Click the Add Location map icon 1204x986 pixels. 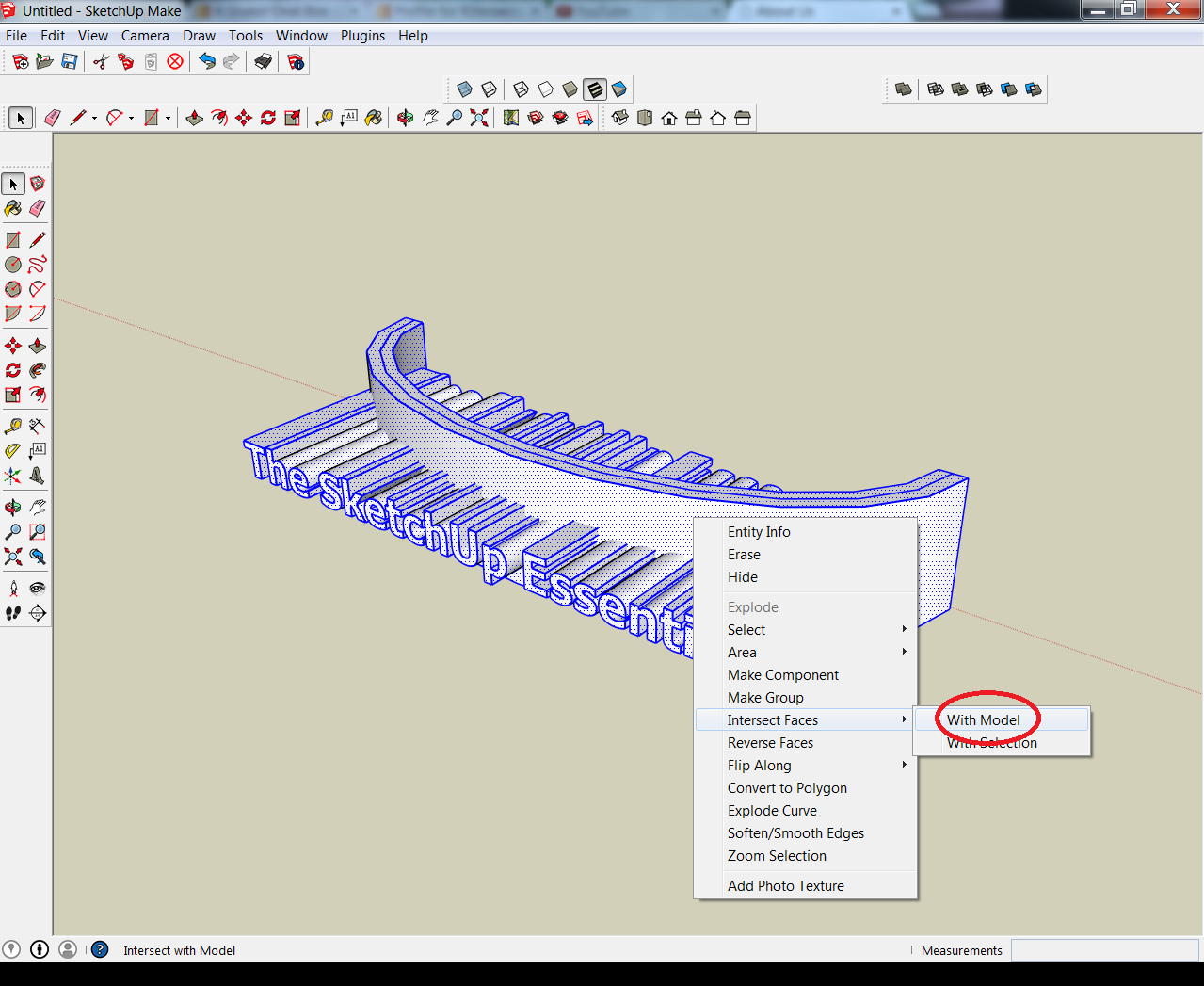(511, 118)
